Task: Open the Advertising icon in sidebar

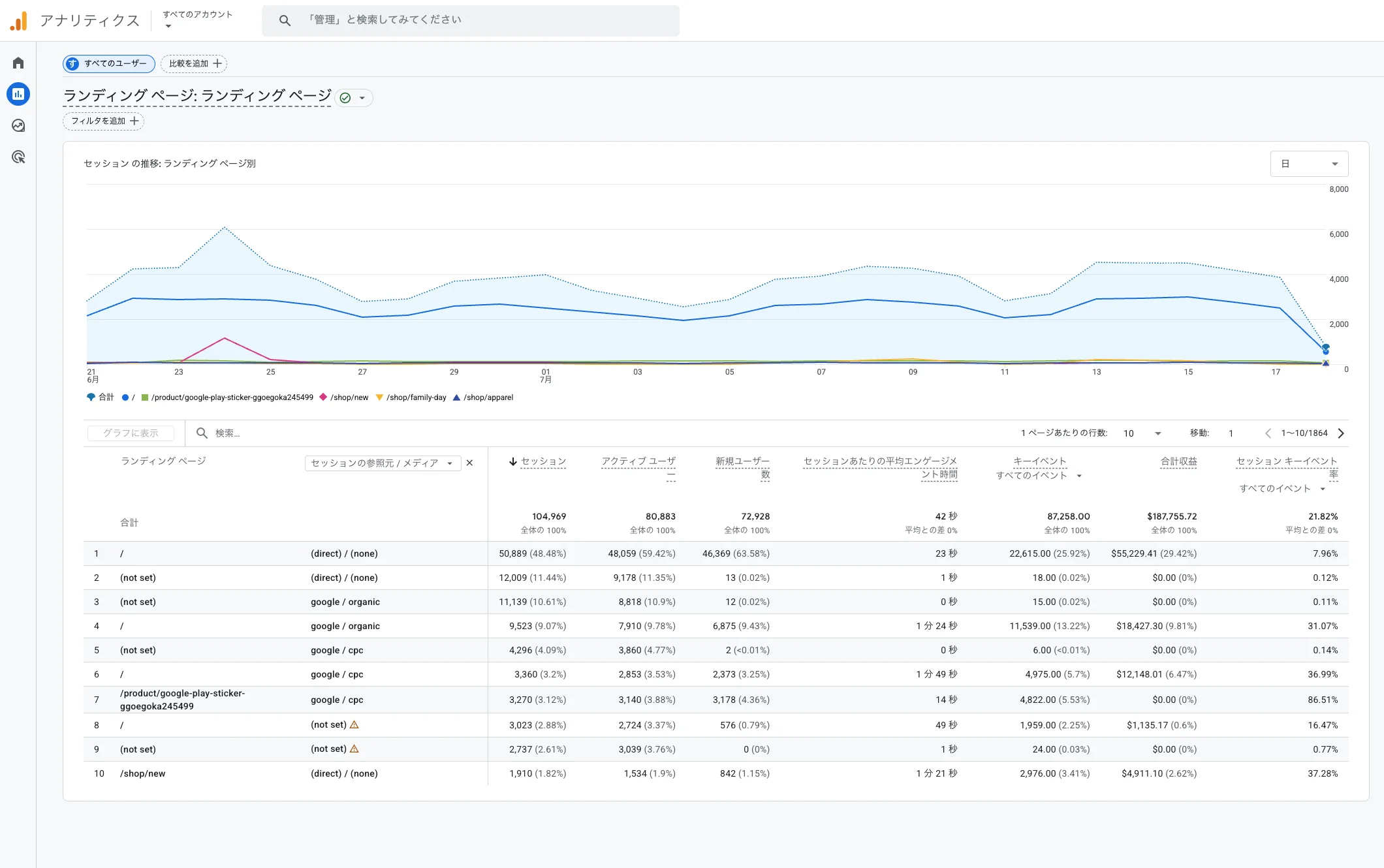Action: click(x=18, y=157)
